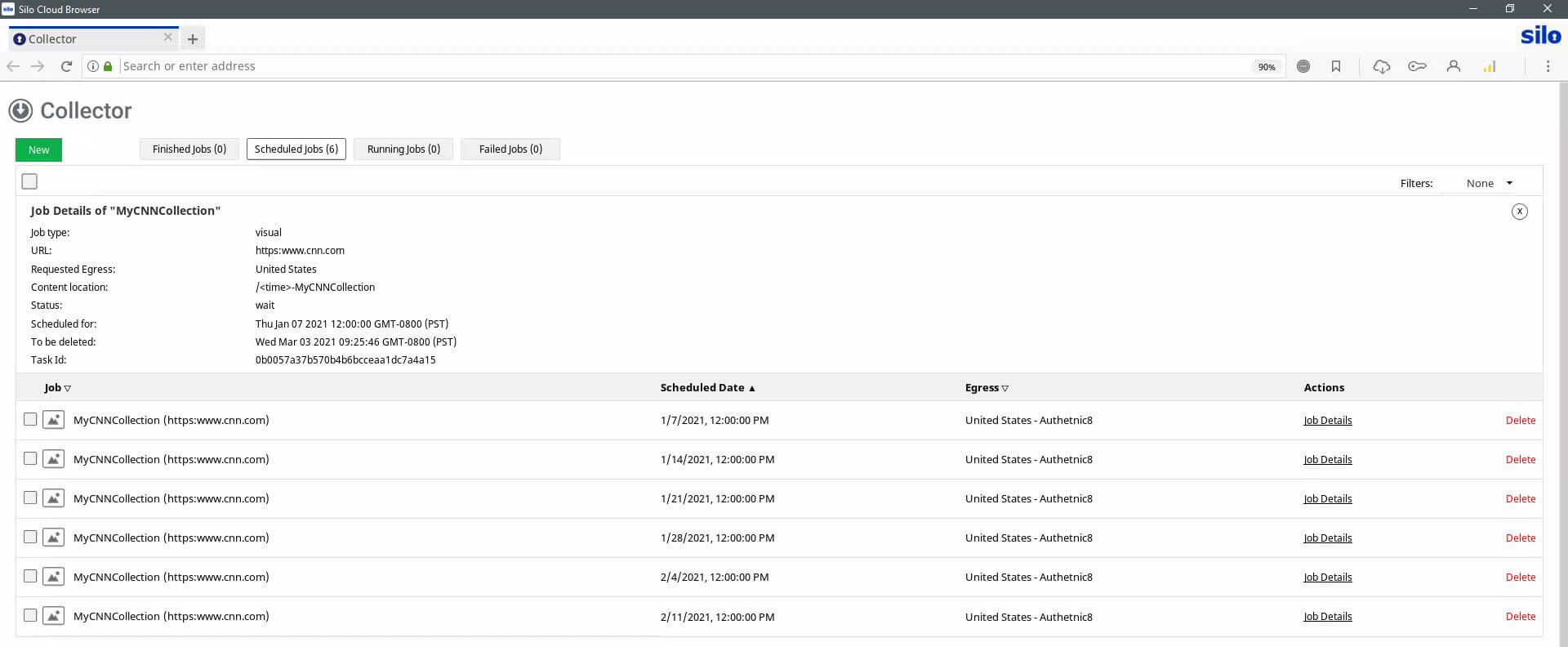The image size is (1568, 647).
Task: Delete the 2/4/2021 scheduled job
Action: click(x=1520, y=577)
